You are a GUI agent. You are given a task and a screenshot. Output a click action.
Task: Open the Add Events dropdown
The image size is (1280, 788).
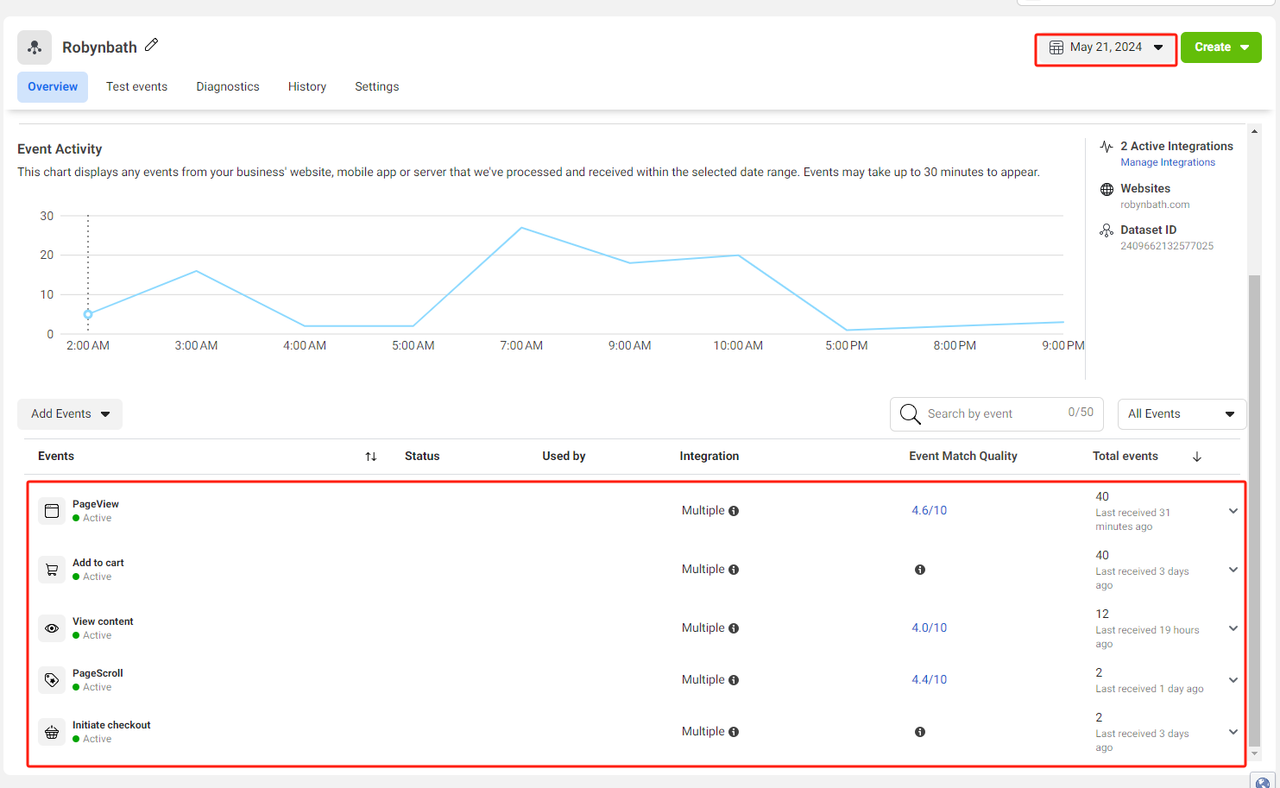(70, 414)
